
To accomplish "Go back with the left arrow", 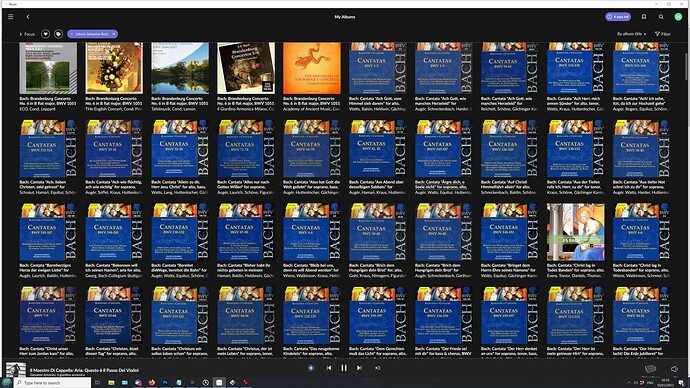I will (28, 17).
